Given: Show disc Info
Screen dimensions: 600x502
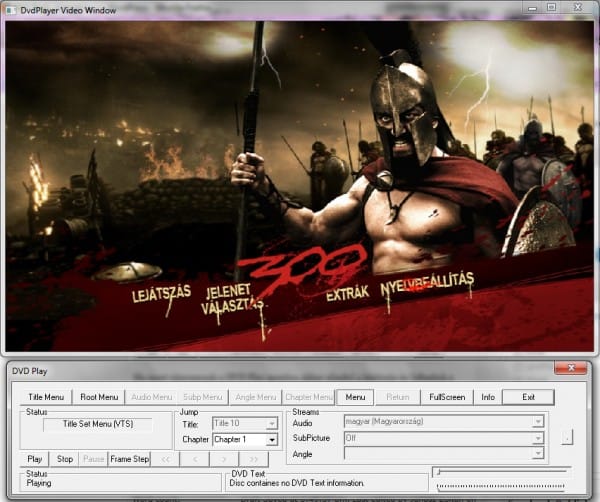Looking at the screenshot, I should 487,397.
